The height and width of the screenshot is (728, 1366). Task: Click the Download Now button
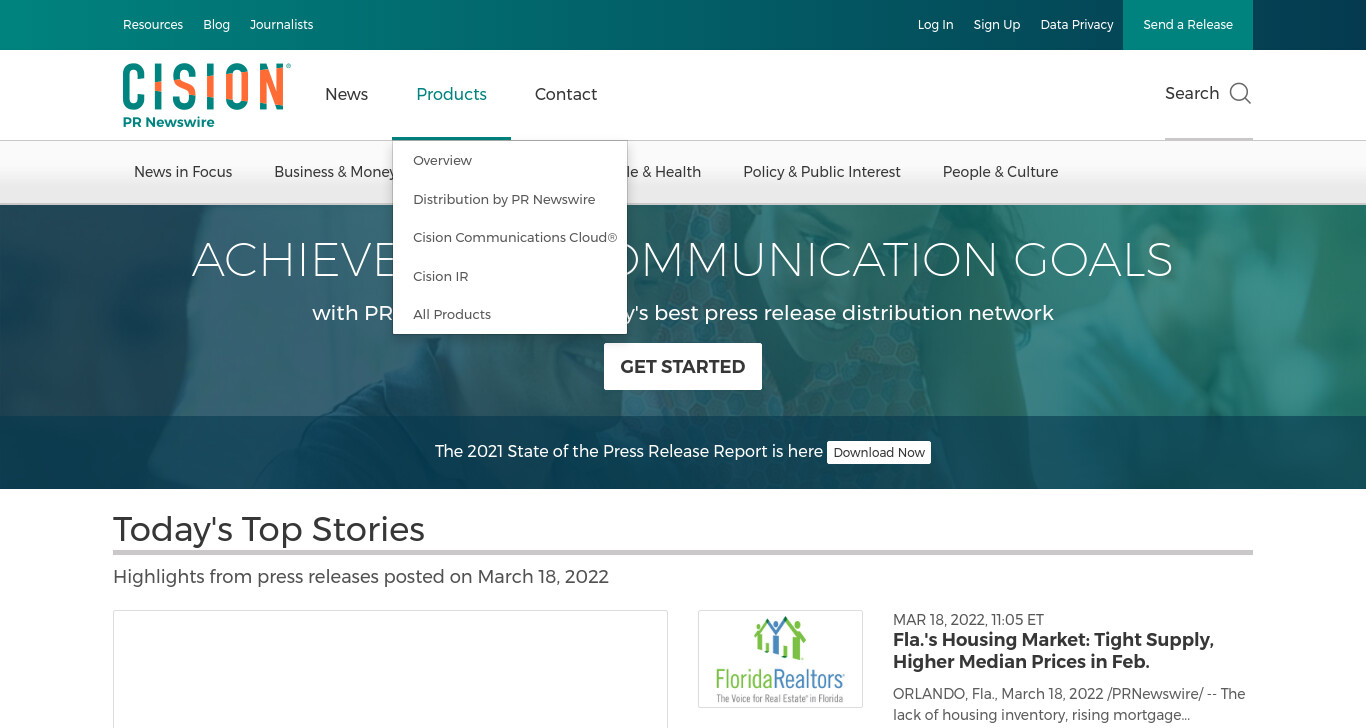(x=879, y=452)
